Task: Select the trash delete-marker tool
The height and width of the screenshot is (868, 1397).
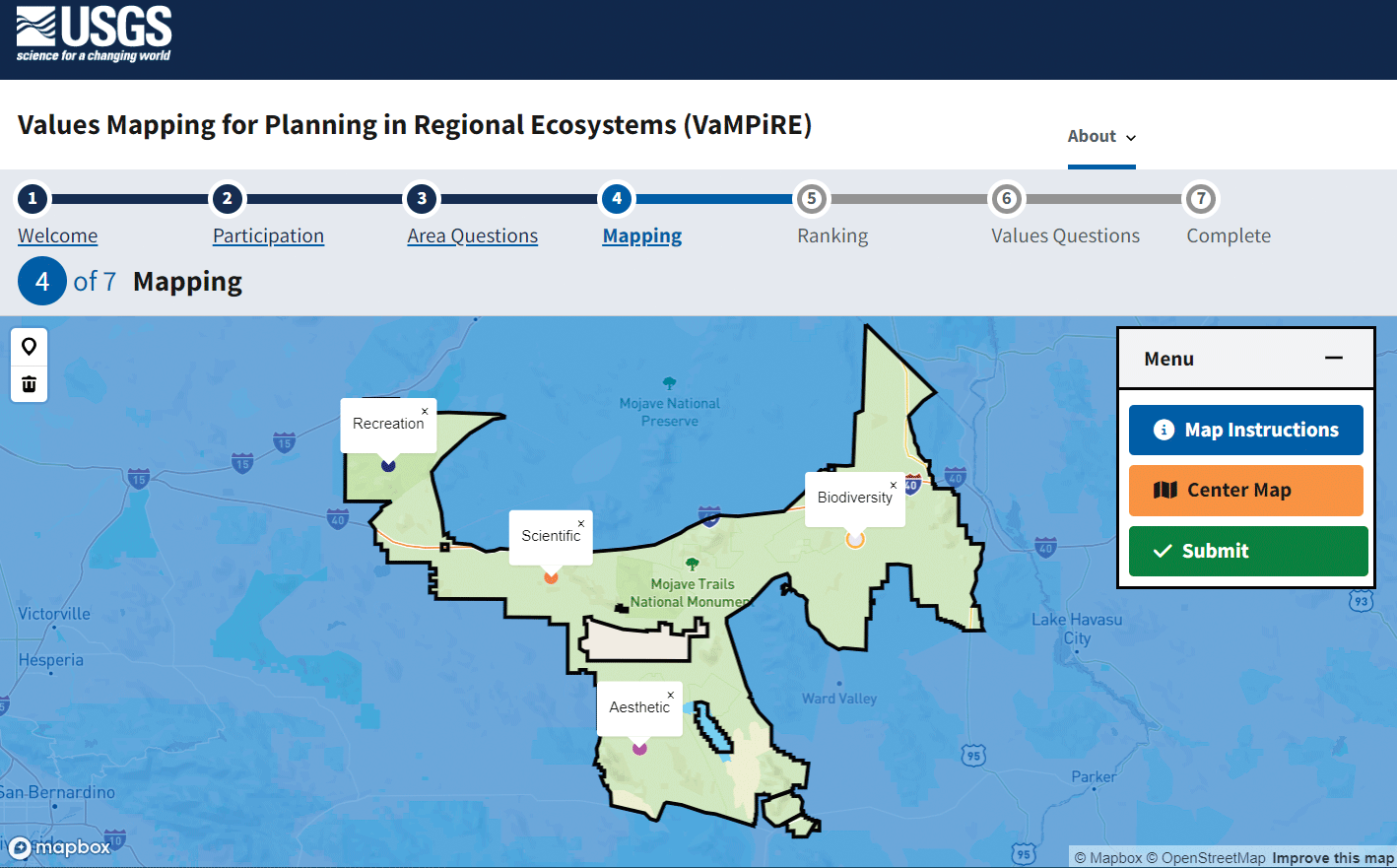Action: [x=29, y=383]
